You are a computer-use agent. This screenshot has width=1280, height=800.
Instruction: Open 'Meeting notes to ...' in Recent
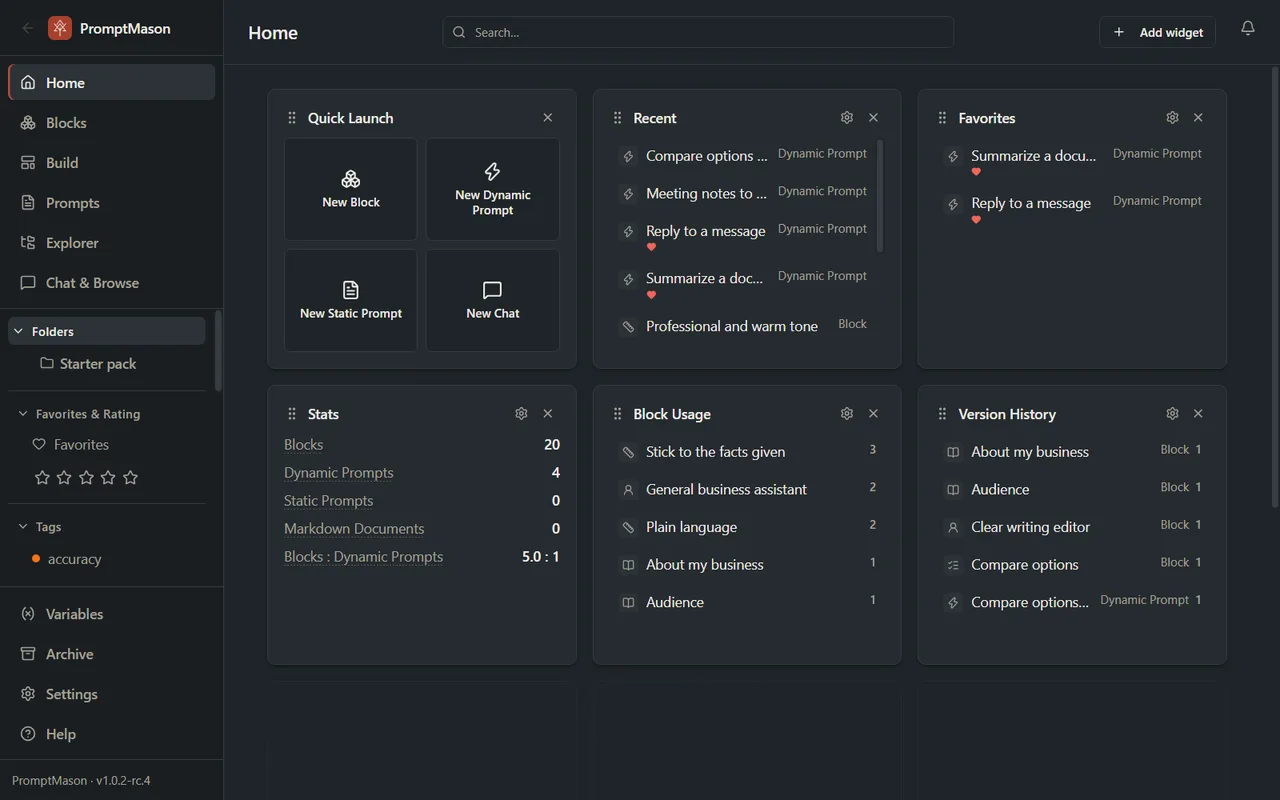click(x=743, y=193)
